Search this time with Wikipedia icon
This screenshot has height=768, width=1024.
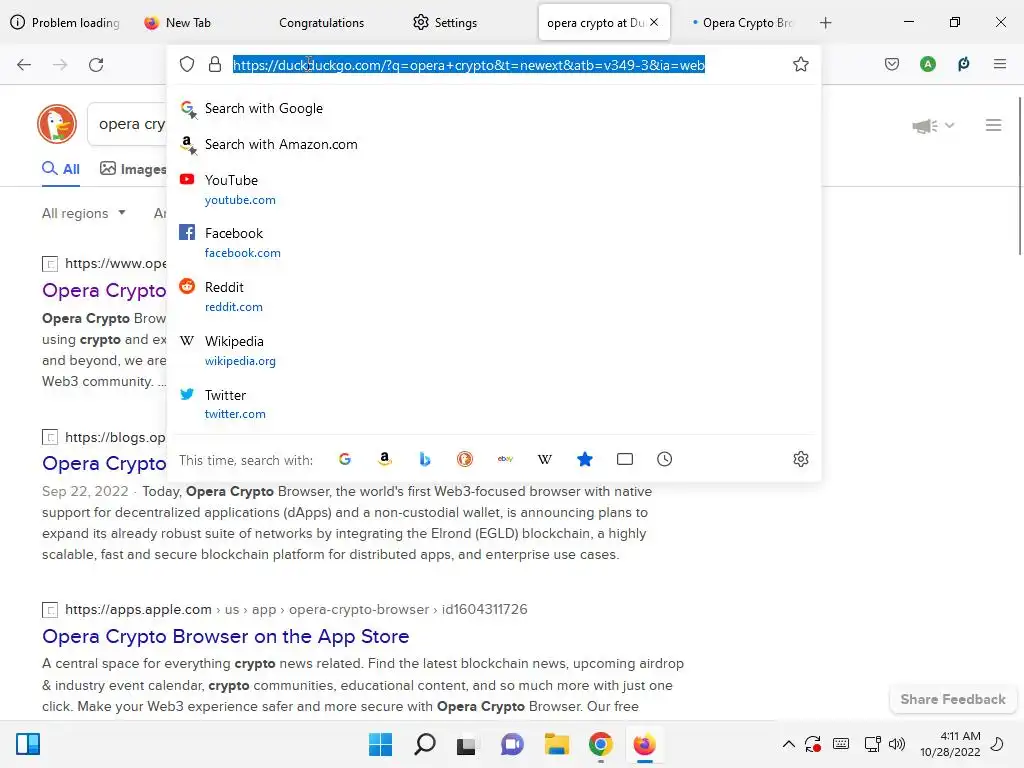[545, 459]
